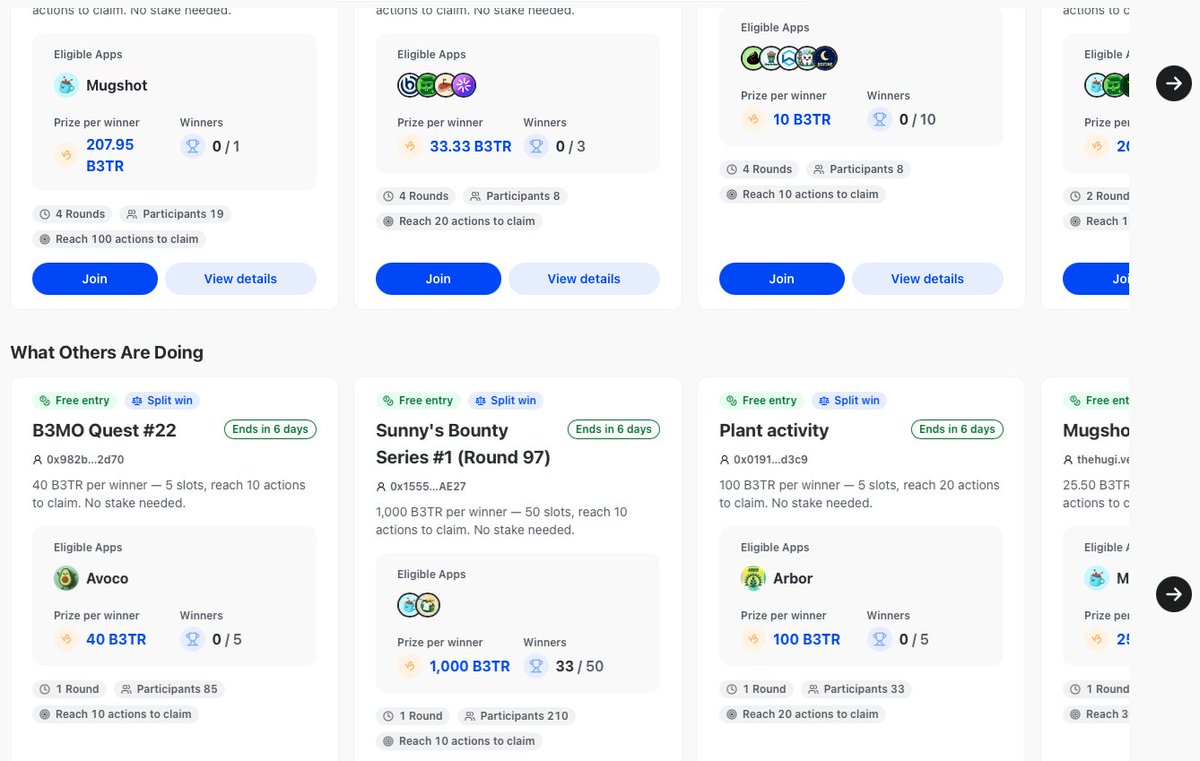Click the Arbor app icon
The width and height of the screenshot is (1200, 761).
point(753,578)
